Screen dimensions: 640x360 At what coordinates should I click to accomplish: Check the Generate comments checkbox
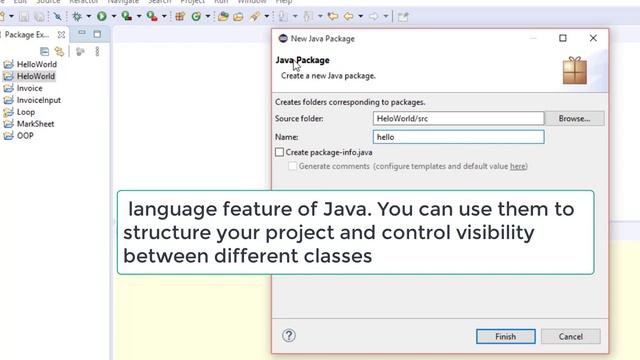click(x=293, y=166)
